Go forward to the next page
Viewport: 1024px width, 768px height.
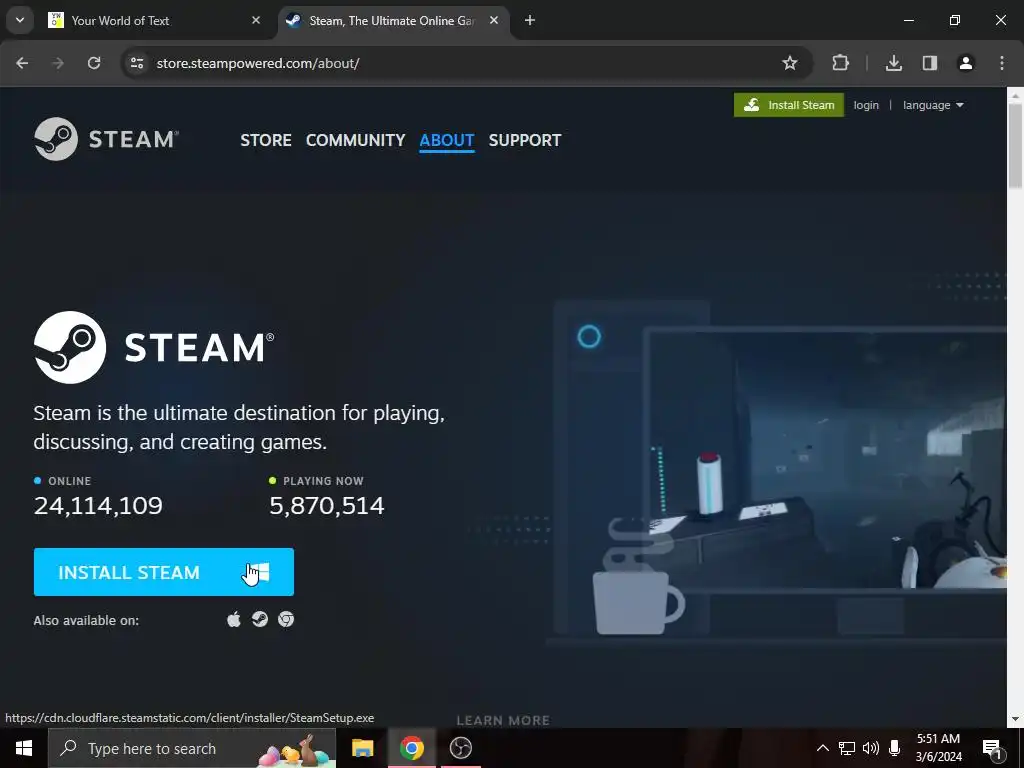point(58,63)
